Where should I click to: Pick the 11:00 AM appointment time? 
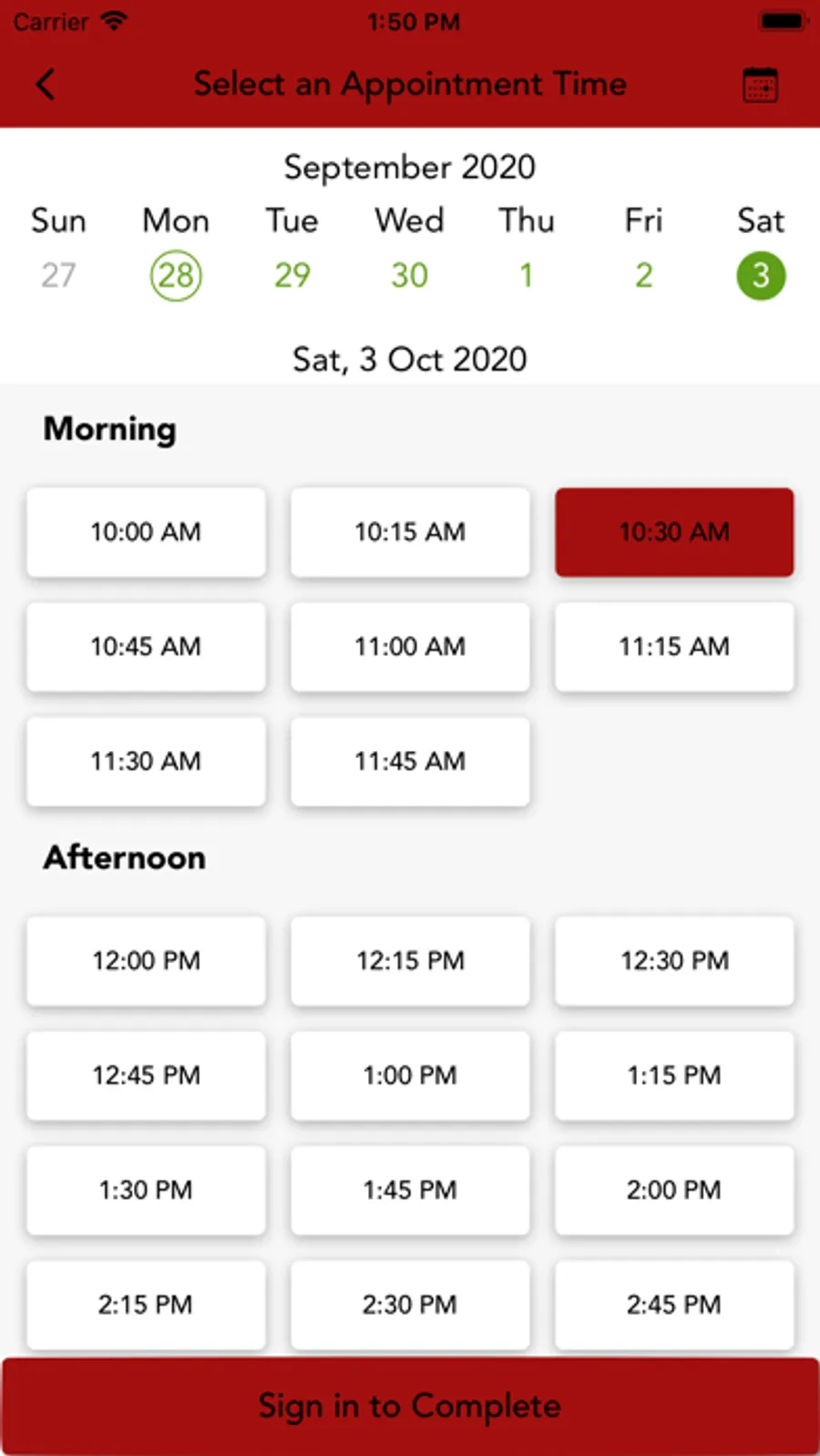point(410,647)
